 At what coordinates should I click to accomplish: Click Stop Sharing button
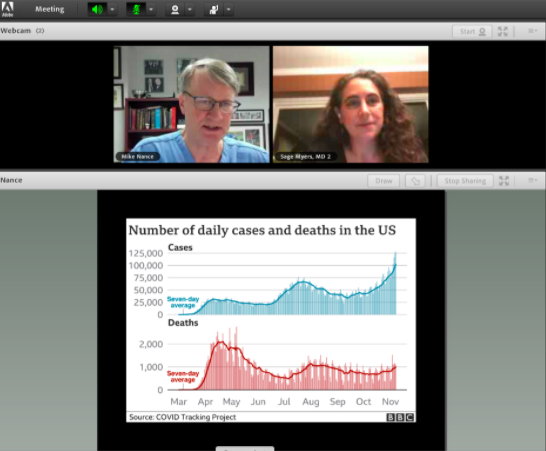click(x=465, y=181)
